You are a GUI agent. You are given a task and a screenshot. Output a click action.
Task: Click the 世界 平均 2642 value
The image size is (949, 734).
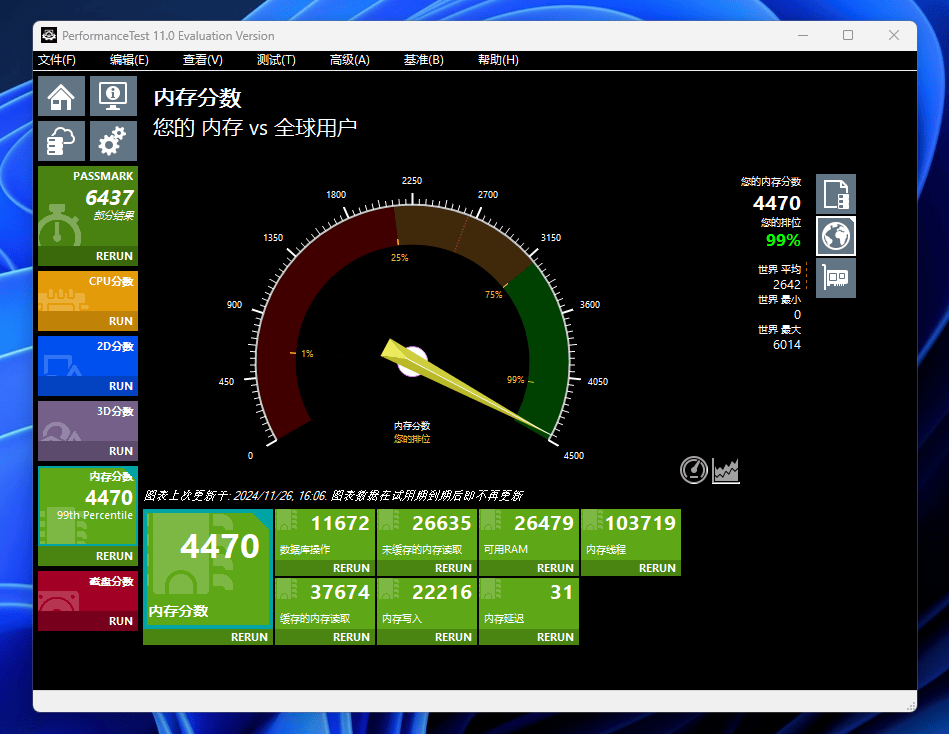[x=787, y=284]
